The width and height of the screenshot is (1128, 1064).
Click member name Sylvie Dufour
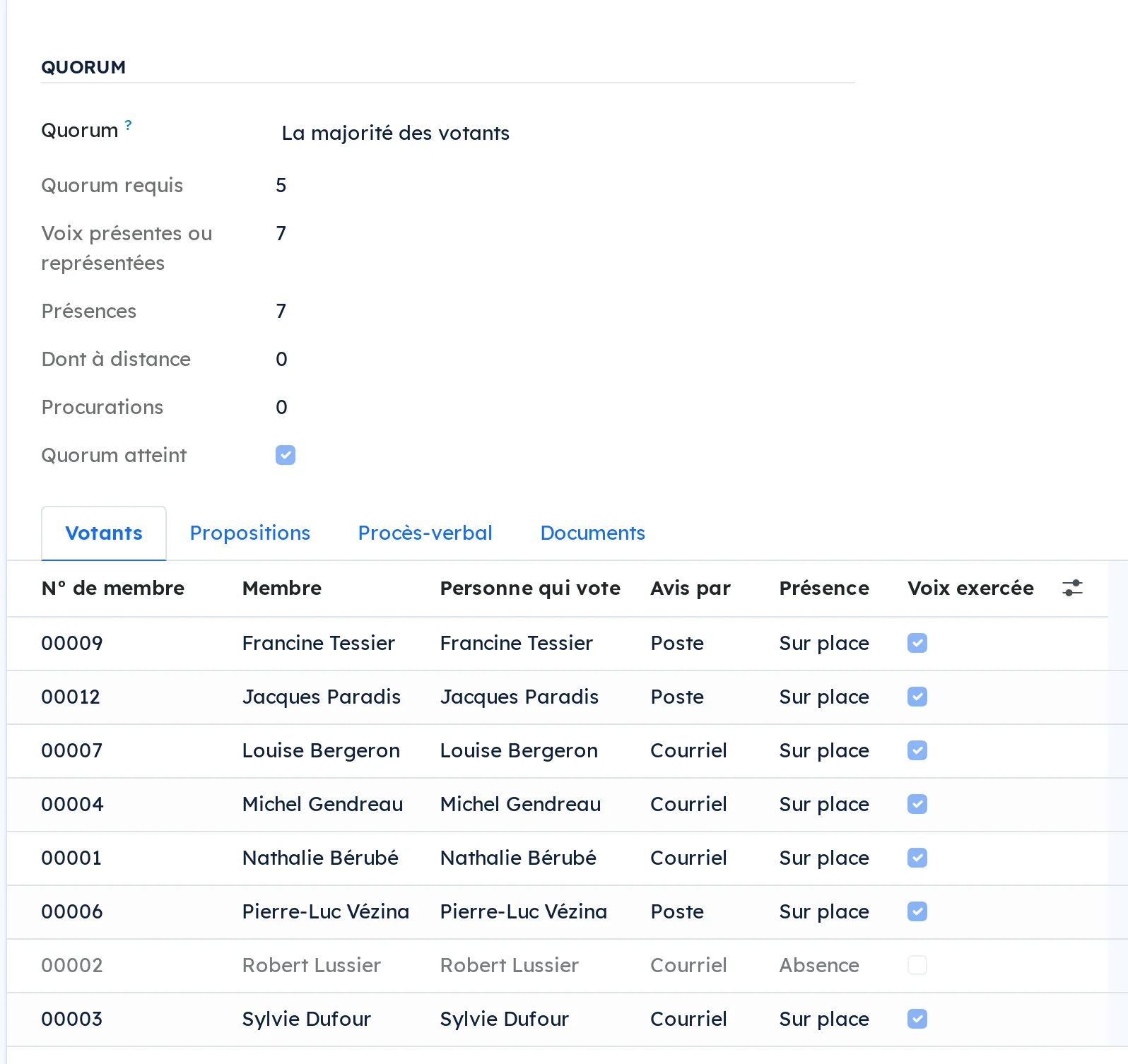(307, 1019)
